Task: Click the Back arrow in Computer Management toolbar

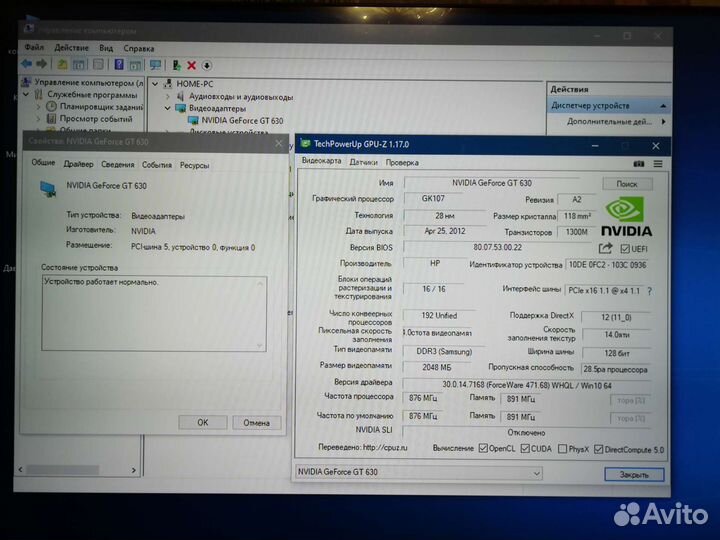Action: click(x=27, y=64)
